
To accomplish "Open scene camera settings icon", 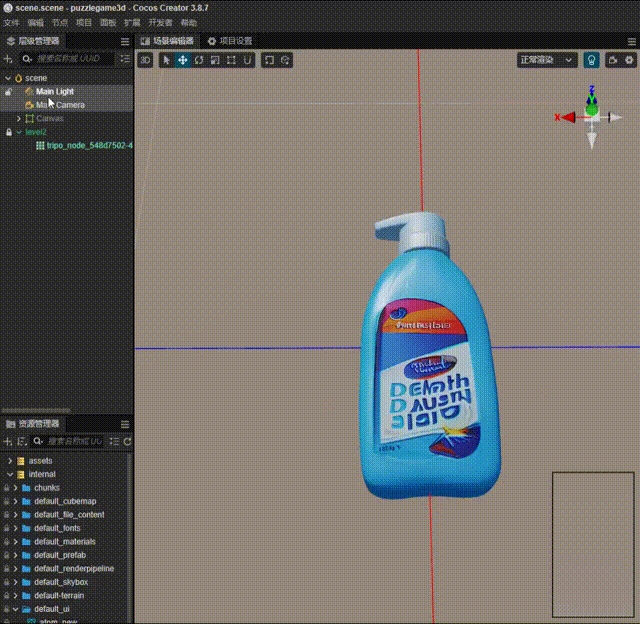I will (612, 60).
